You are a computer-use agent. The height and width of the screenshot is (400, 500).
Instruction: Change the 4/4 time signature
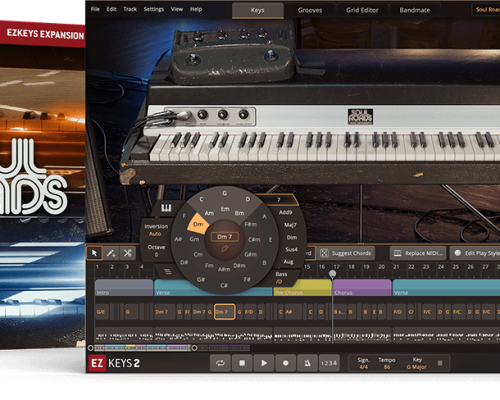coord(363,367)
